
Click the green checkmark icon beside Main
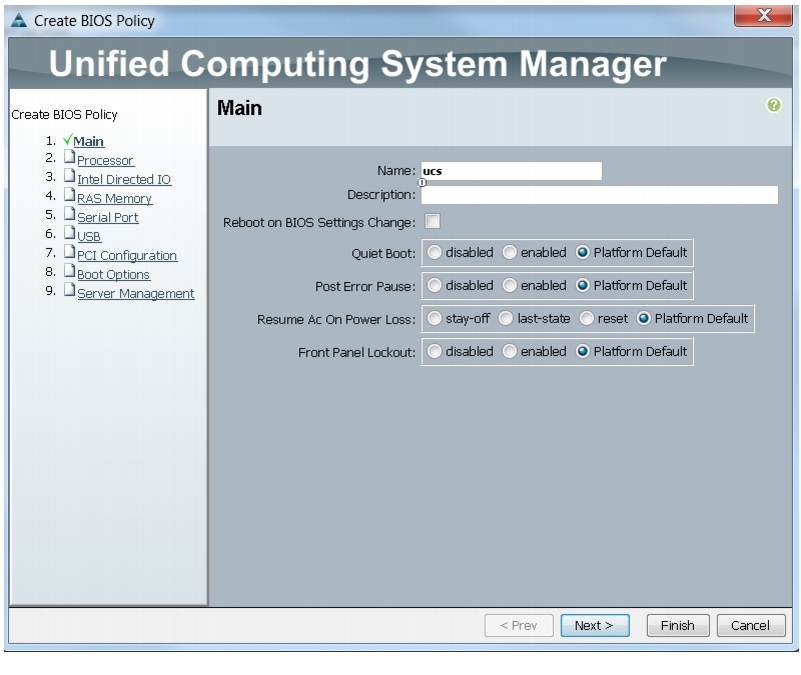67,139
